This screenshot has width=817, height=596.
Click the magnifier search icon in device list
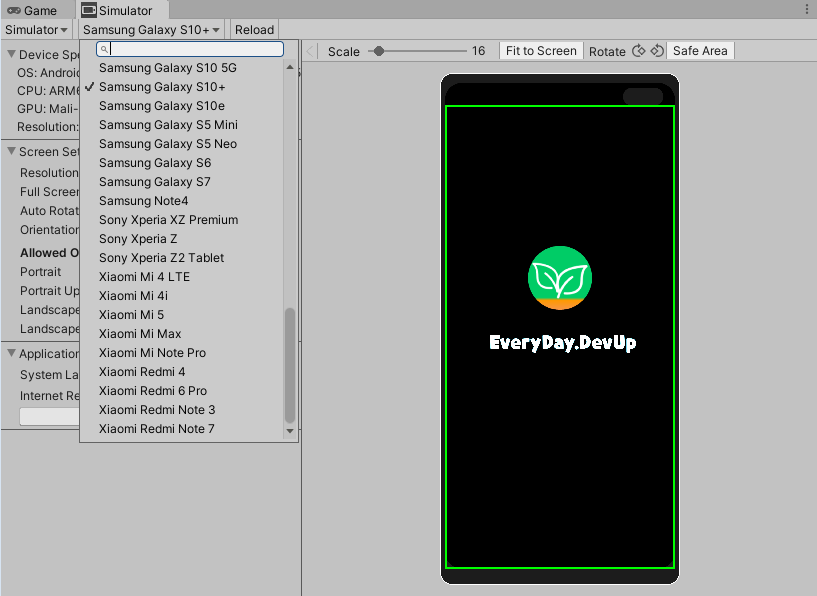[104, 49]
